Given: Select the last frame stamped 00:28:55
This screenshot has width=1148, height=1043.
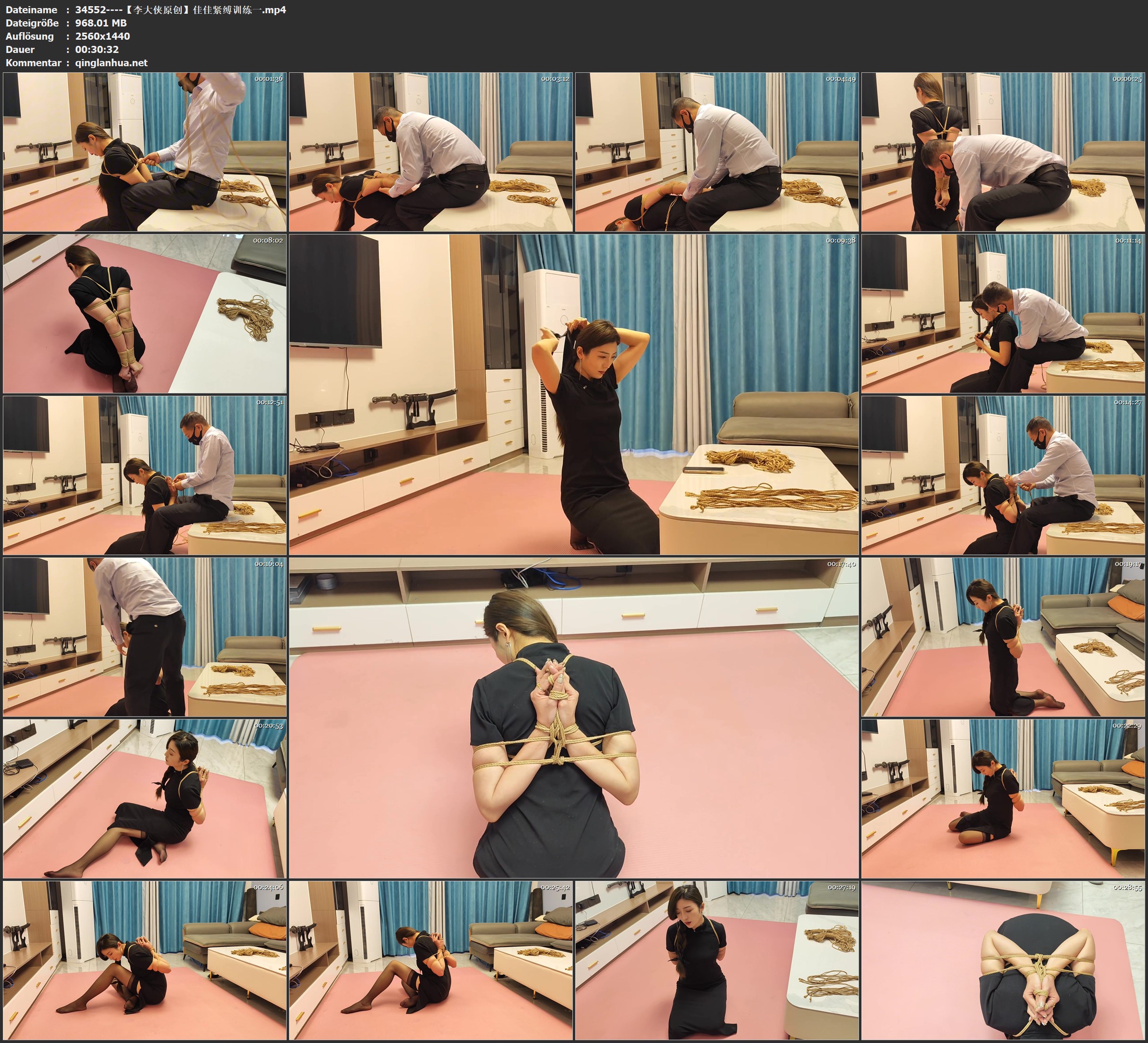Looking at the screenshot, I should (x=1003, y=960).
